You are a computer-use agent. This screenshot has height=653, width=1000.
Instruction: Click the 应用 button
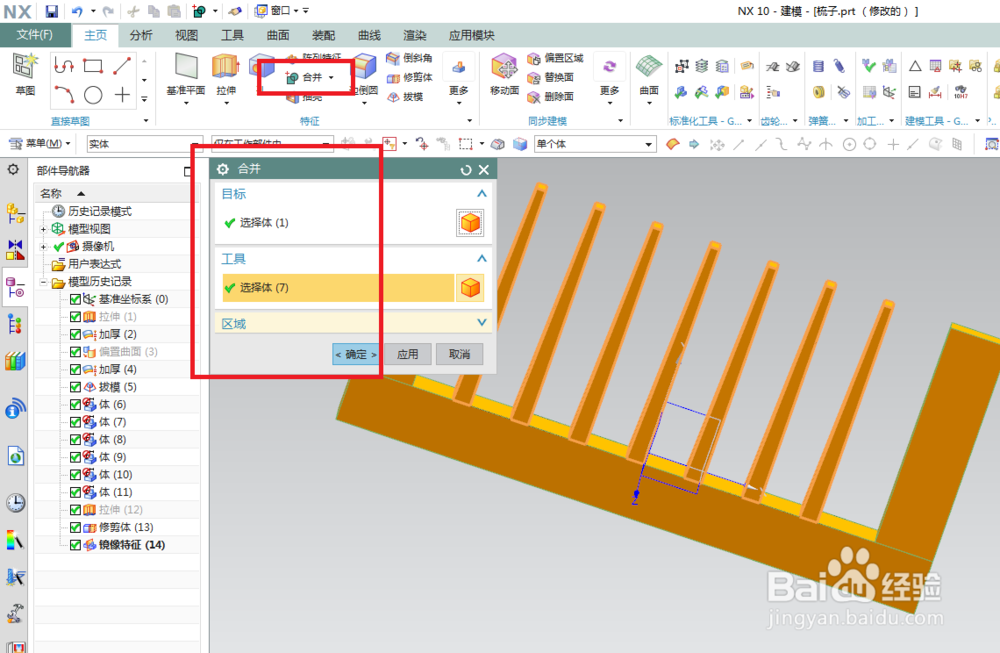pos(408,354)
